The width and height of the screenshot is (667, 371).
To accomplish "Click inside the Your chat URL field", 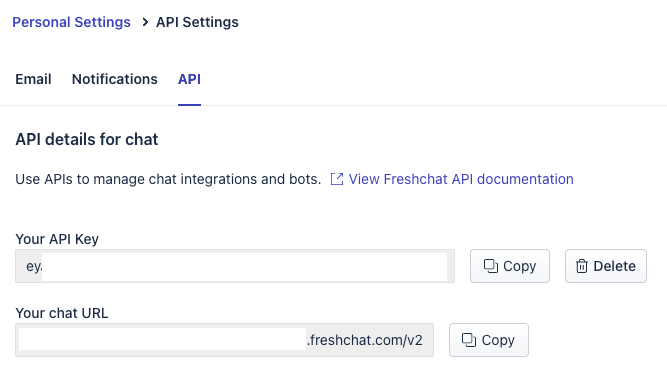I will tap(224, 340).
